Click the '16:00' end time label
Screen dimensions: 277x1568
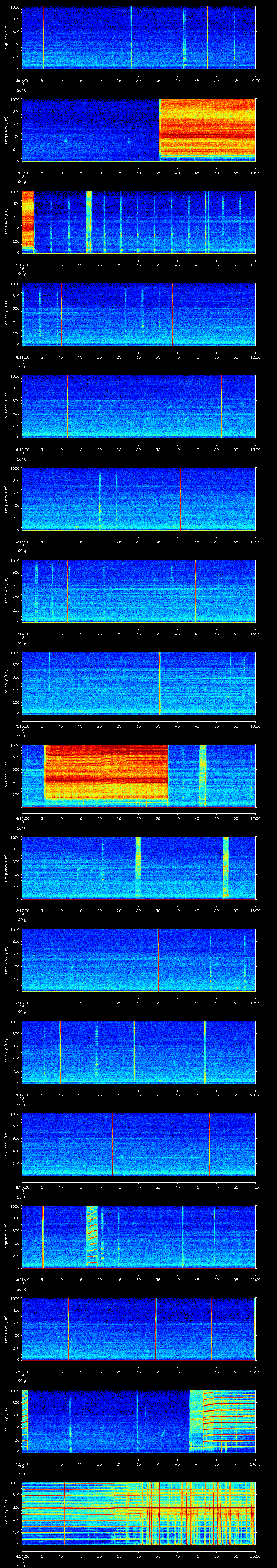click(x=256, y=726)
